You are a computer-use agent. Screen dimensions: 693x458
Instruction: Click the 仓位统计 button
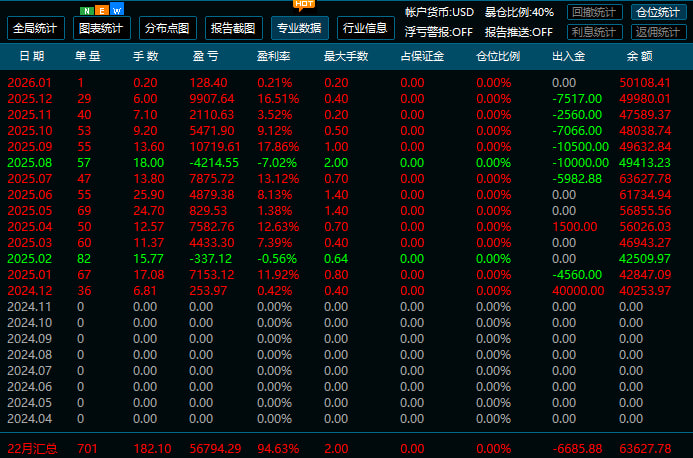659,12
